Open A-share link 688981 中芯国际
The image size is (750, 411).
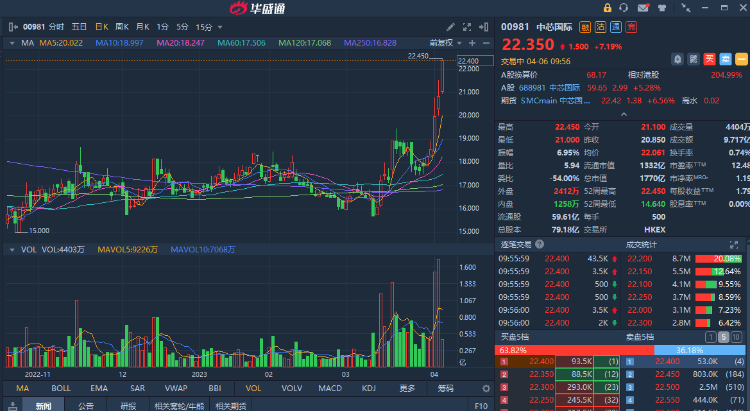549,88
